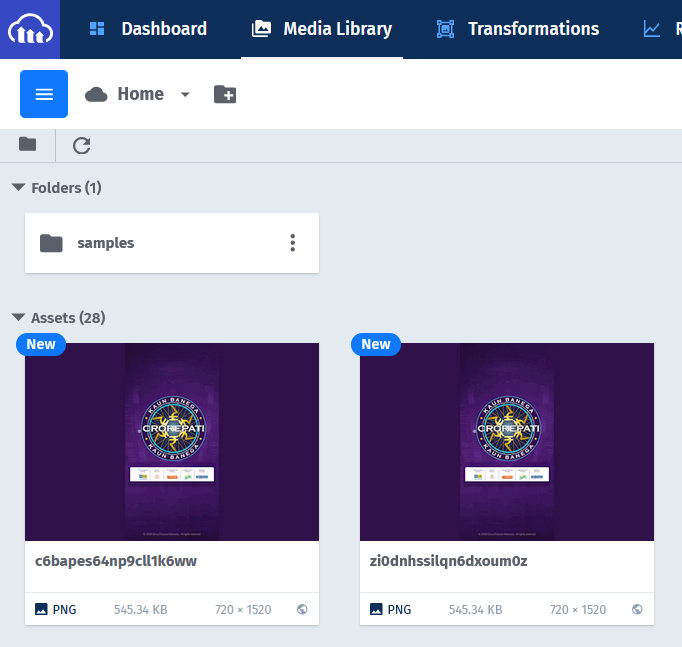The height and width of the screenshot is (647, 682).
Task: Open the Transformations tab
Action: pos(518,29)
